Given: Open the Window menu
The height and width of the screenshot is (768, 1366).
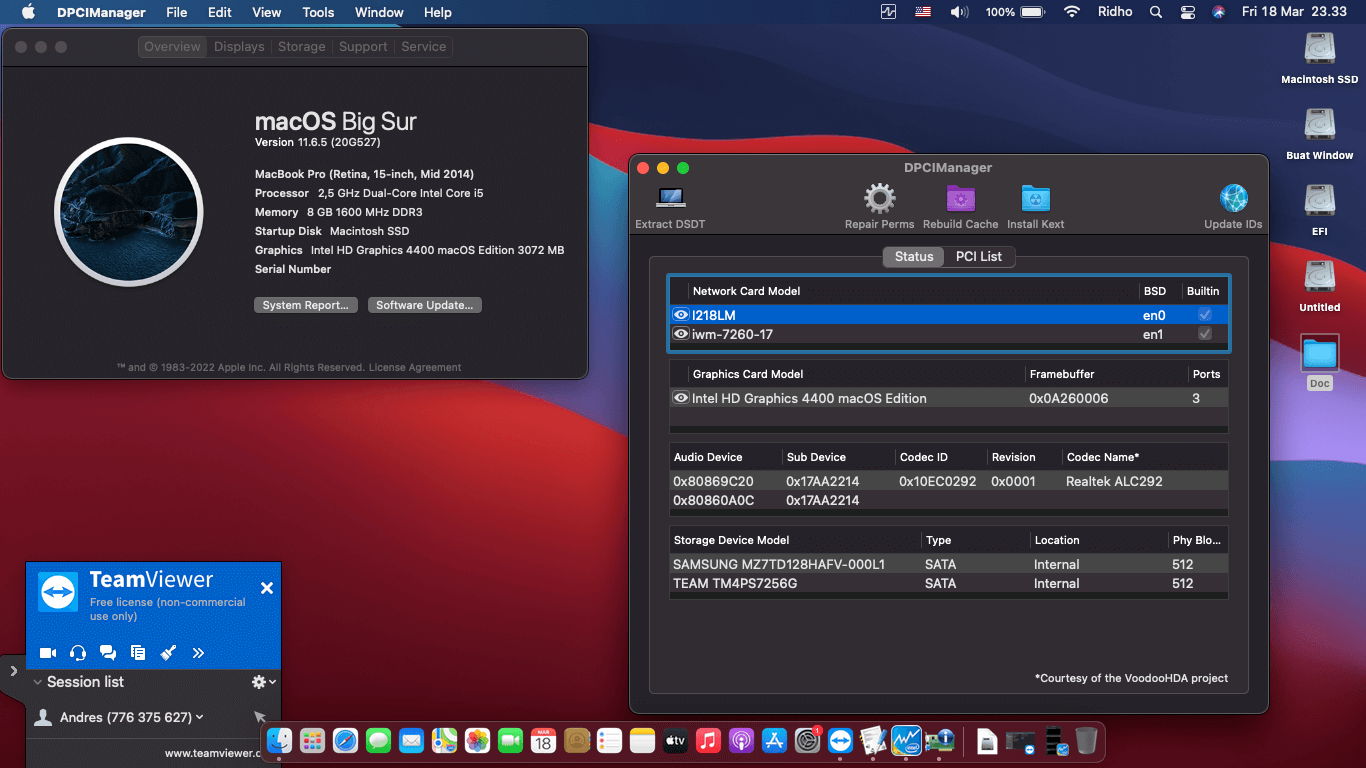Looking at the screenshot, I should pos(380,12).
